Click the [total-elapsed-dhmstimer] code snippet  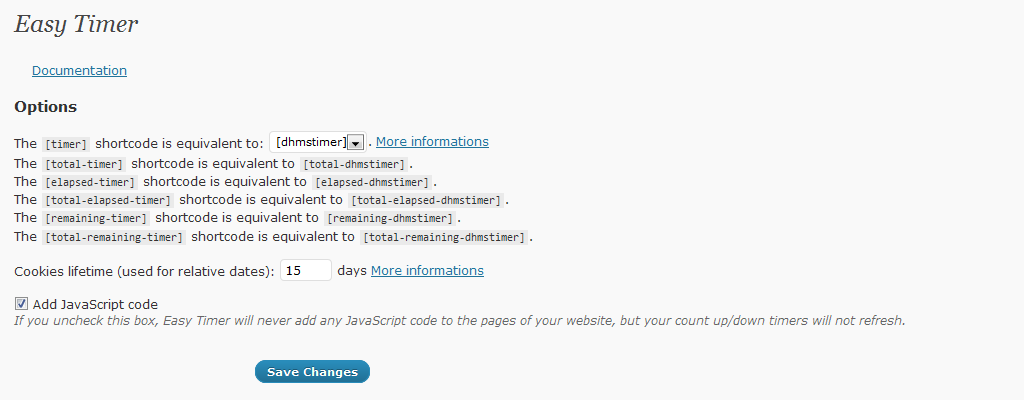tap(426, 201)
